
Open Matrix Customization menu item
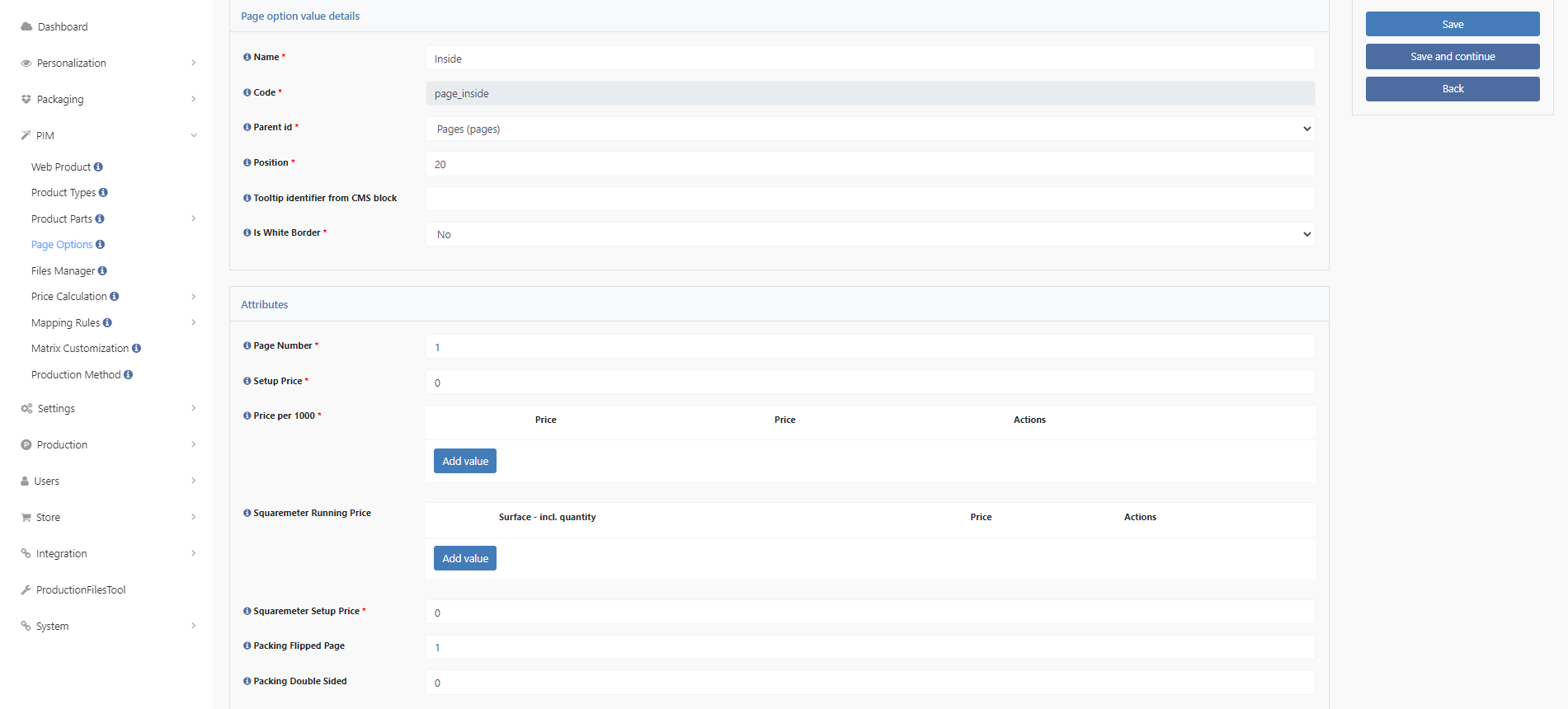click(x=80, y=348)
